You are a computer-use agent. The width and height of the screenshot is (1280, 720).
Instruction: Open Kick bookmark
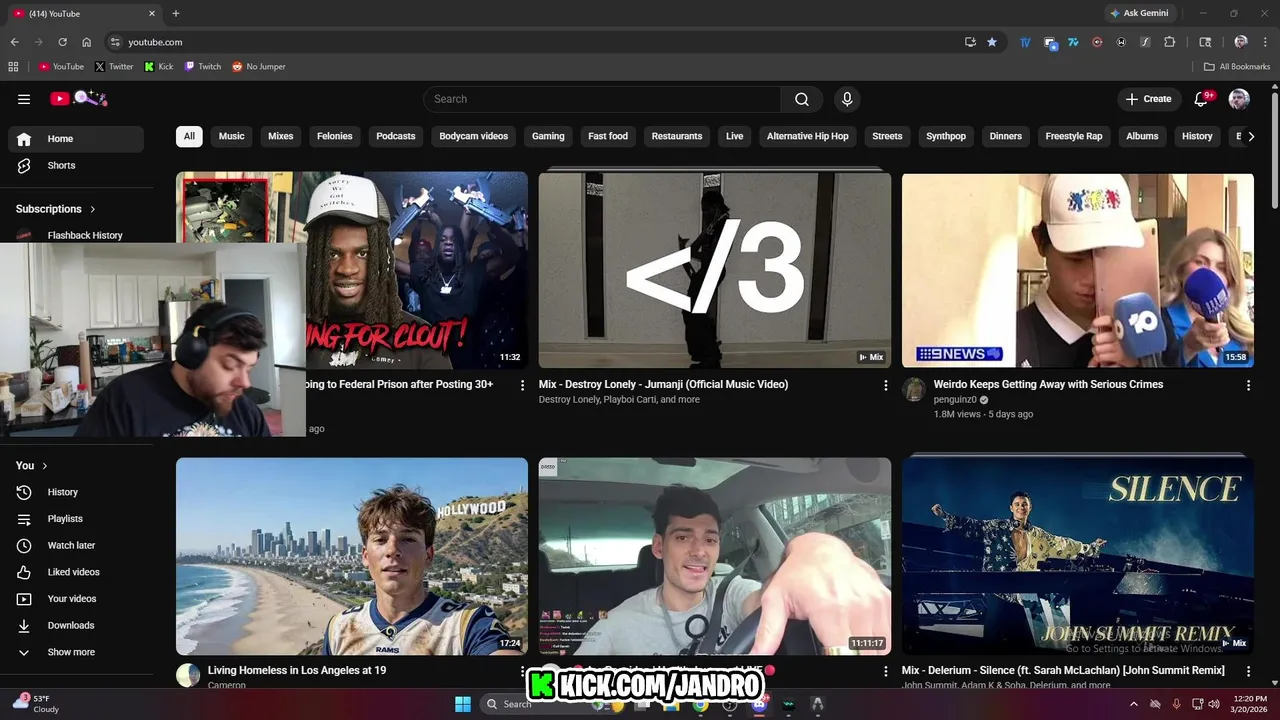click(159, 67)
